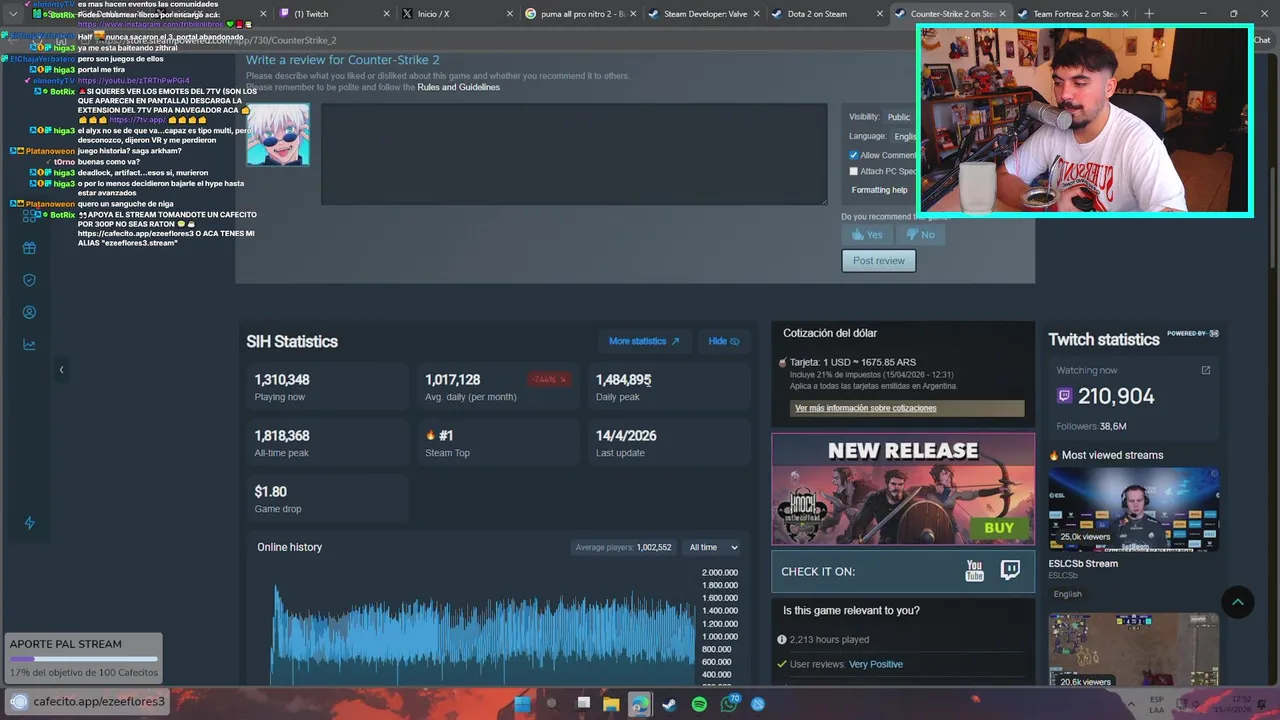Switch to puma all pro nitro 2 tab
Viewport: 1280px width, 720px height.
click(582, 14)
